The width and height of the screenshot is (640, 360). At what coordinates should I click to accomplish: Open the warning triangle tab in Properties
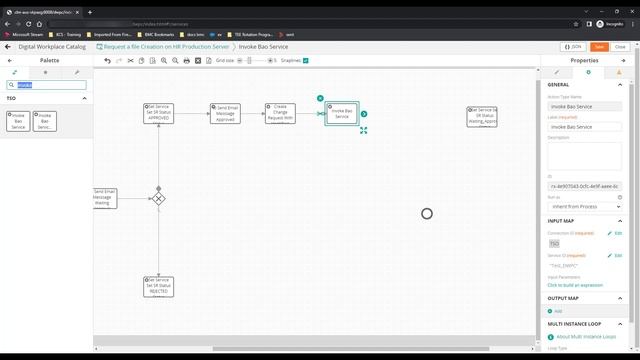click(619, 72)
